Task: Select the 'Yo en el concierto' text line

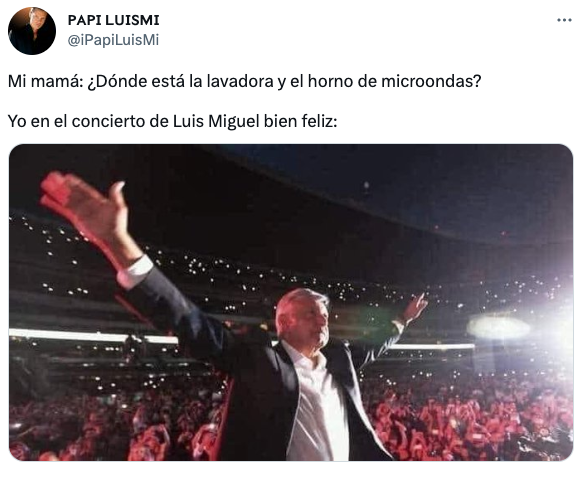Action: [173, 121]
